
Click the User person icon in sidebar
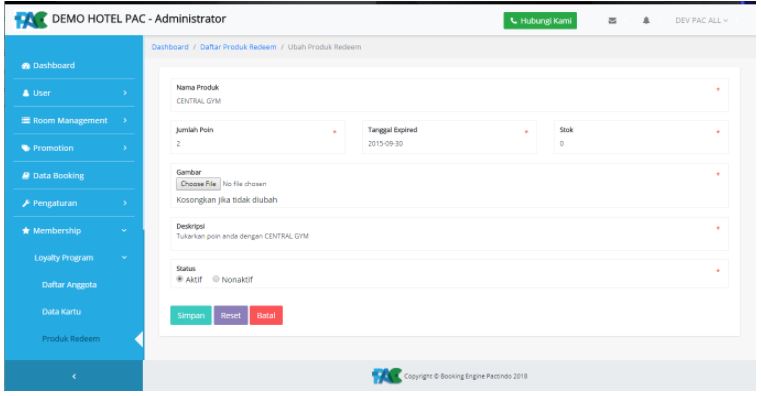click(x=26, y=93)
